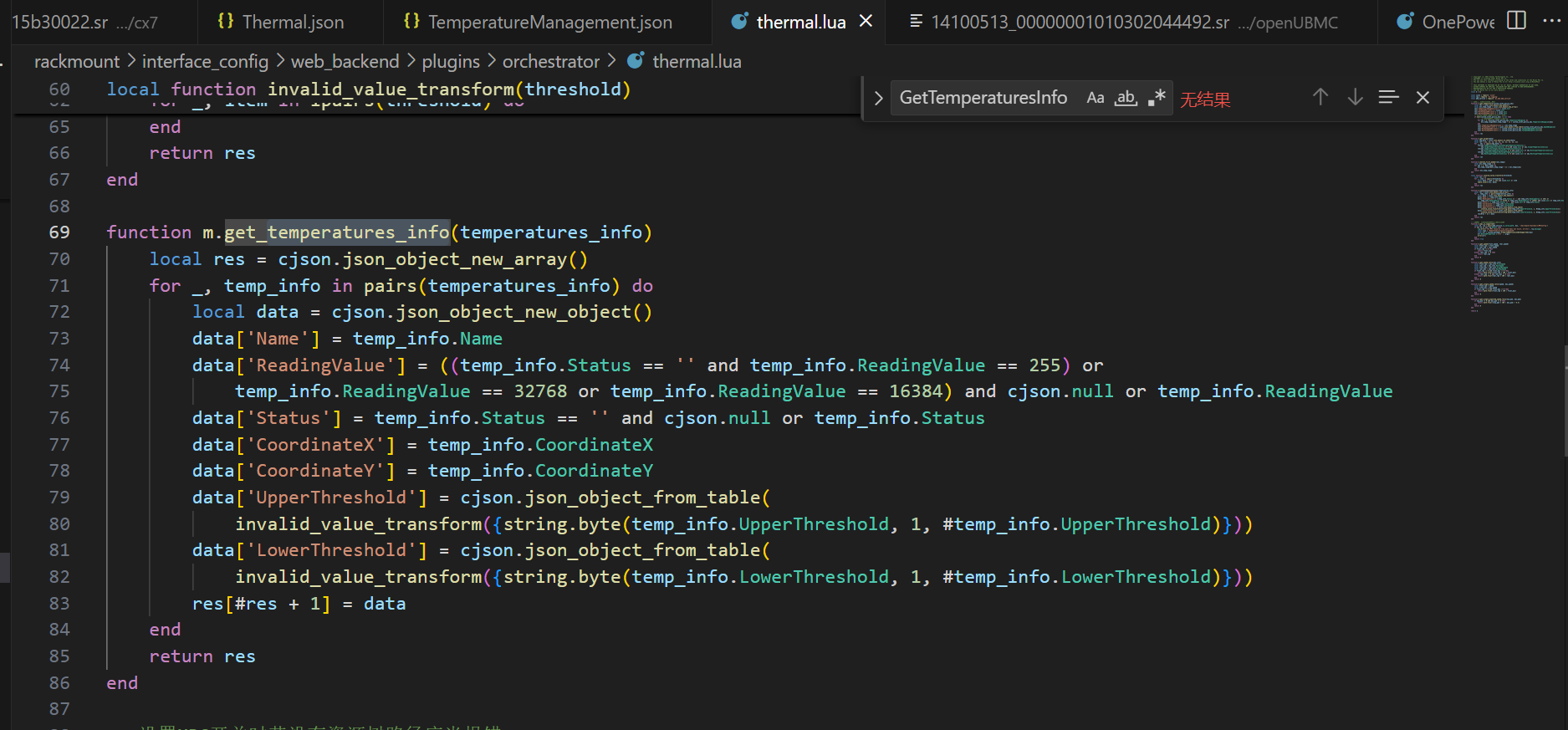Click the GetTemperaturesInfo search input field

coord(983,98)
